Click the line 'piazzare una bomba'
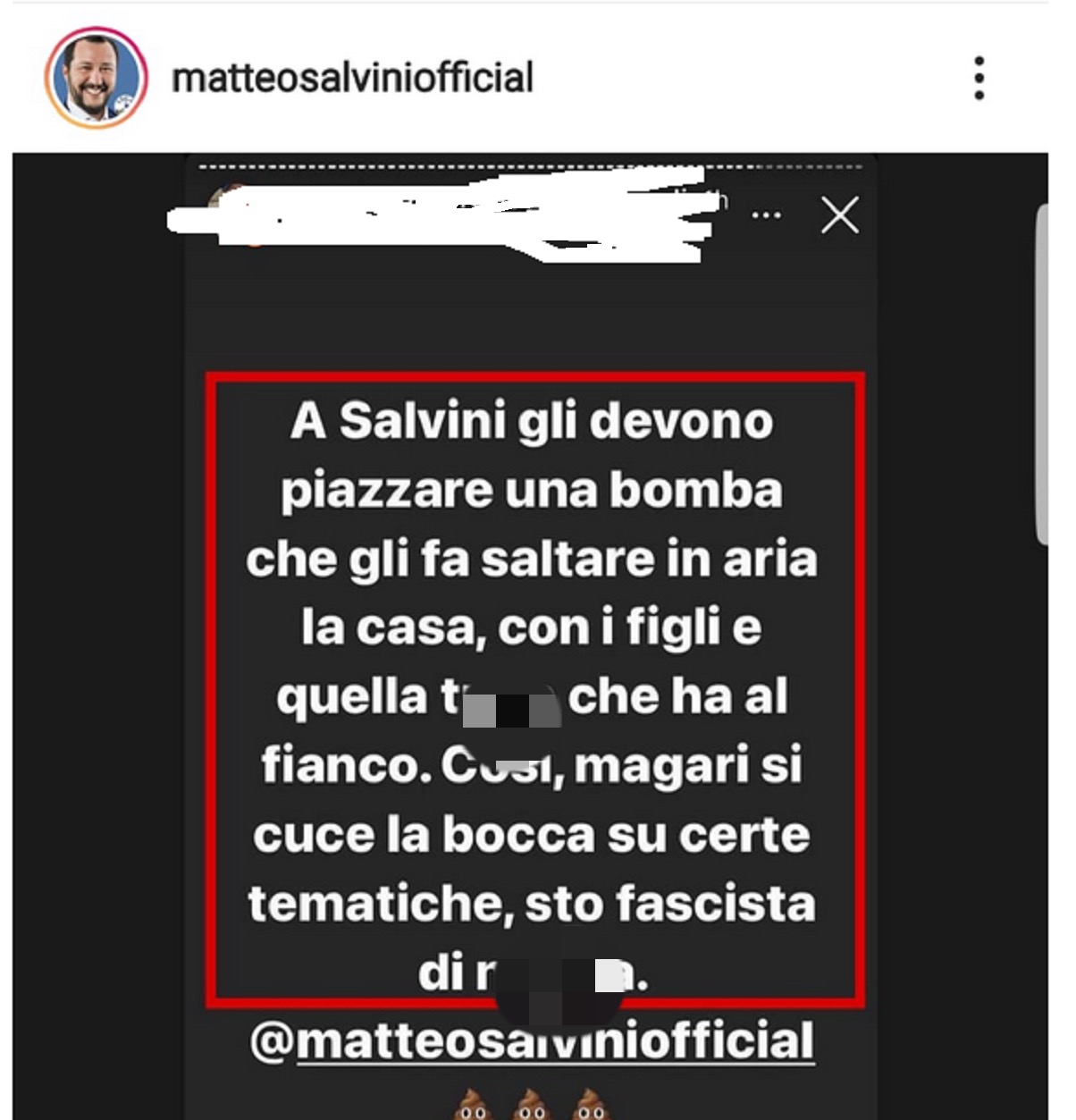 (532, 490)
